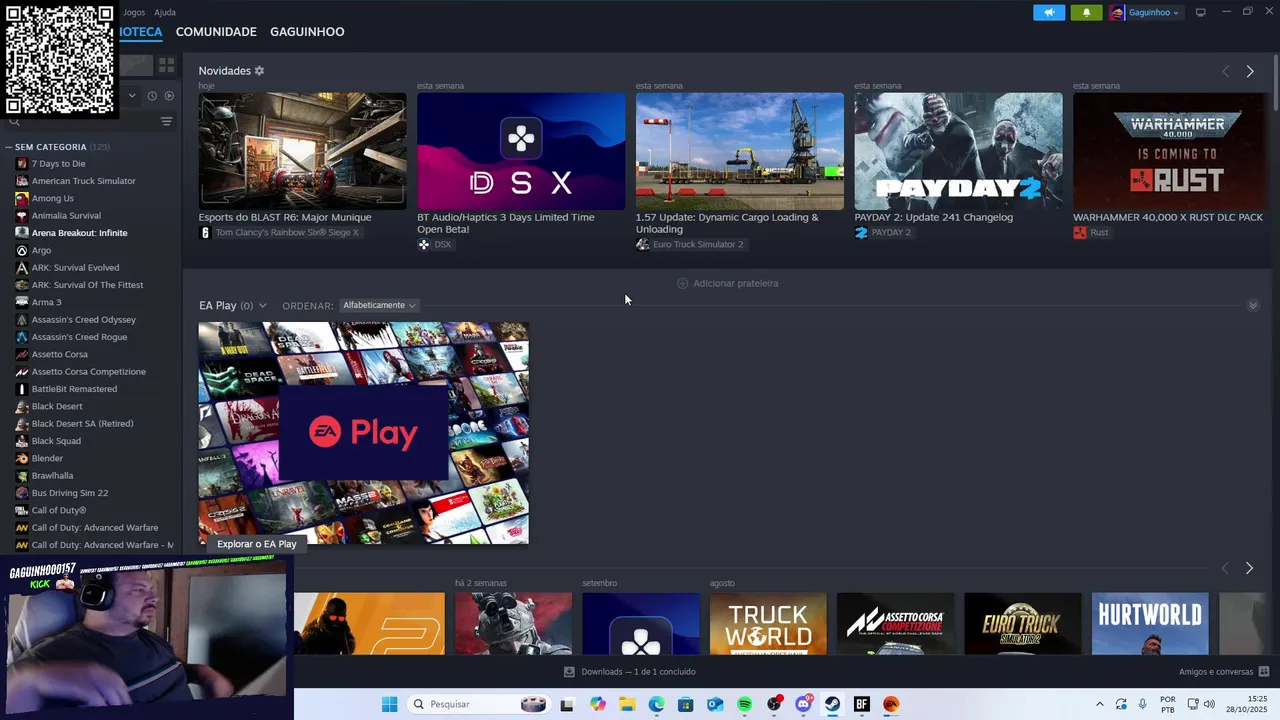Open Alfabeticamente sort dropdown

tap(378, 306)
